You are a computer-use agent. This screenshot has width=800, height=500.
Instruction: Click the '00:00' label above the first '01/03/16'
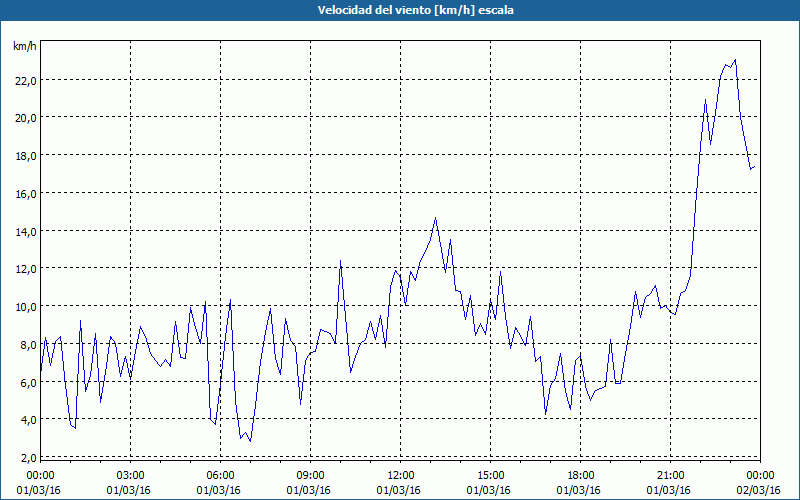click(40, 476)
